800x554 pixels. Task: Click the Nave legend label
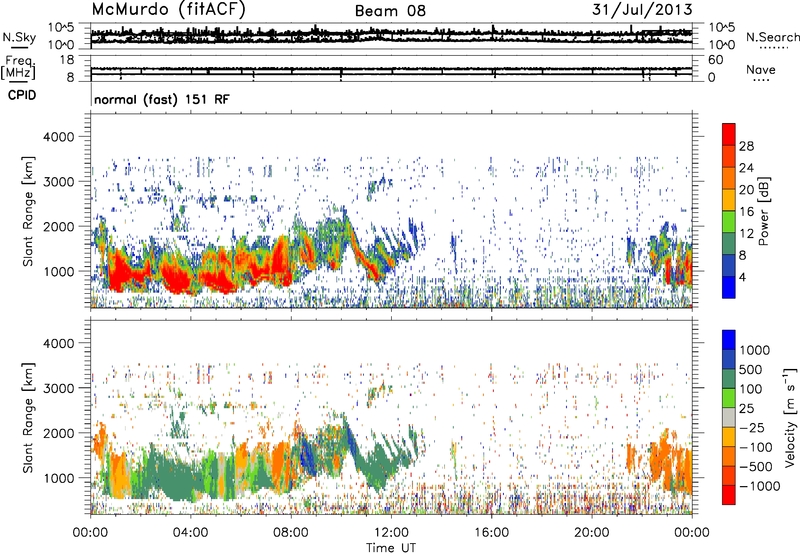coord(761,70)
